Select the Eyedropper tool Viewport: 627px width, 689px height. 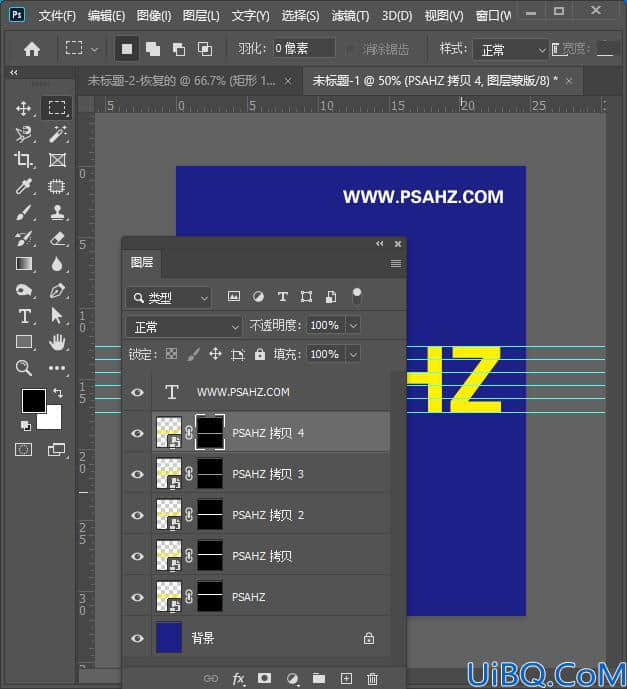pyautogui.click(x=23, y=186)
